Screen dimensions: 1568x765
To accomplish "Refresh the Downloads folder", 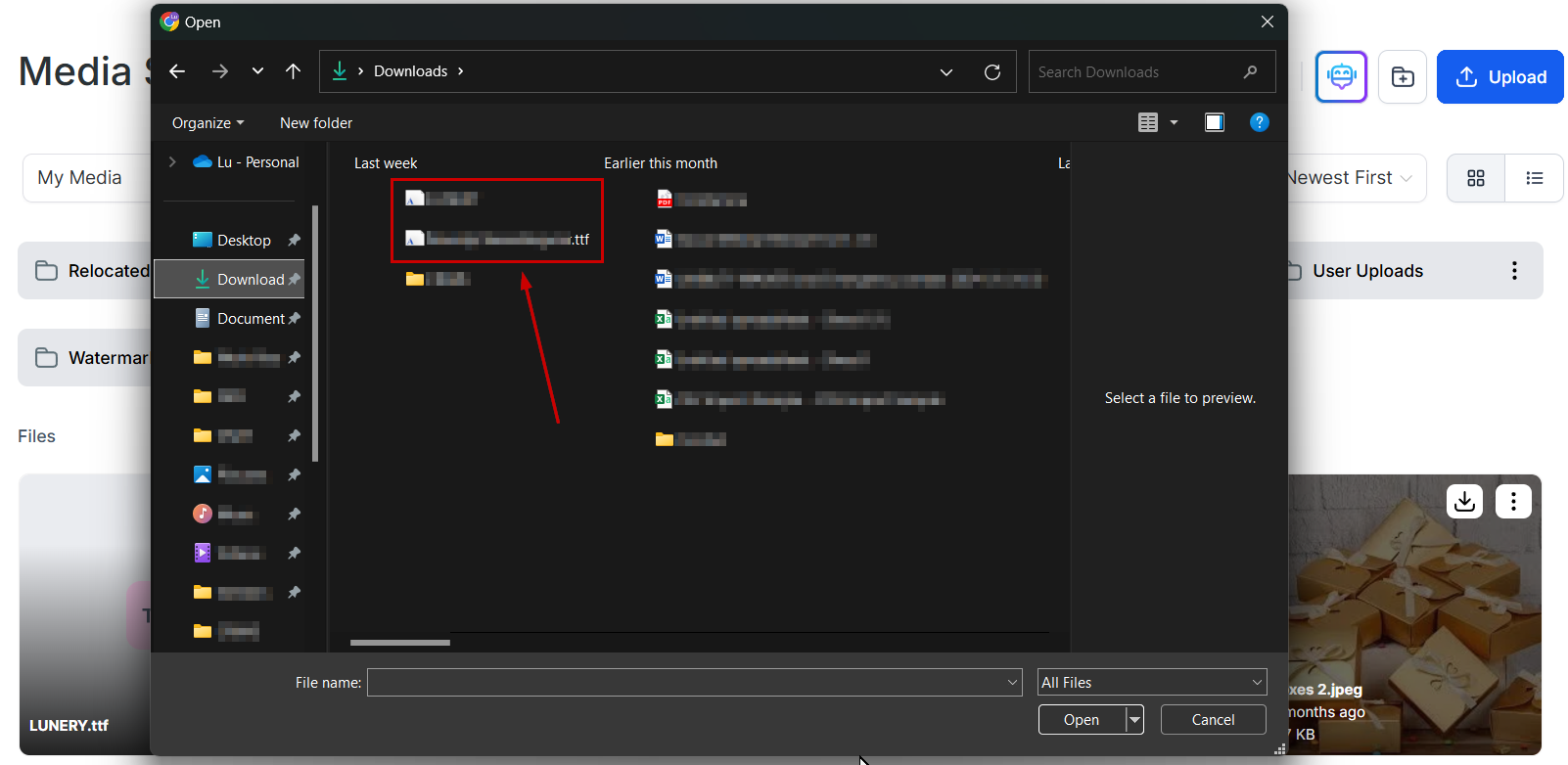I will click(992, 72).
